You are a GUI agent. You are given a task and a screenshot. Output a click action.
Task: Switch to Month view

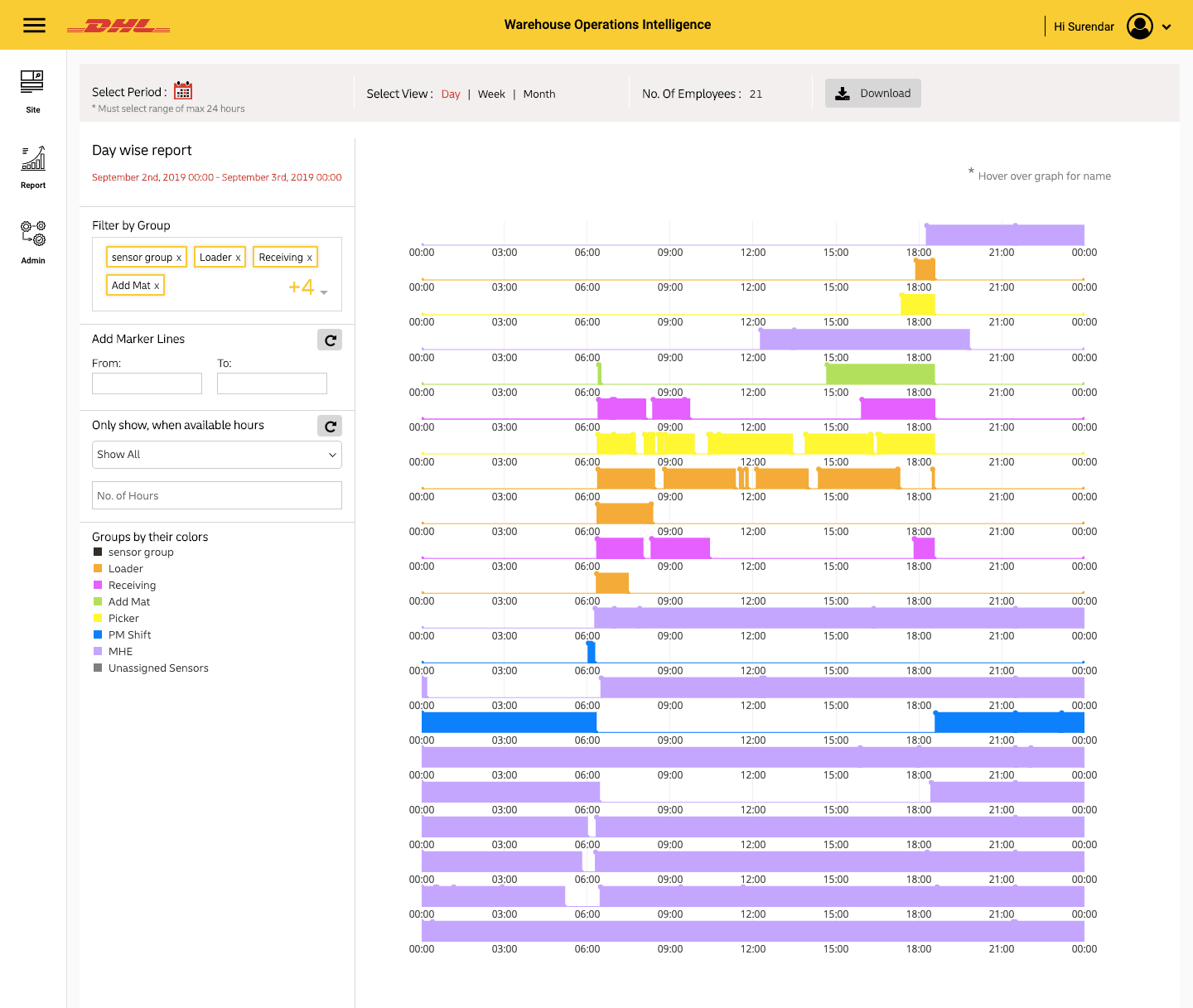539,94
